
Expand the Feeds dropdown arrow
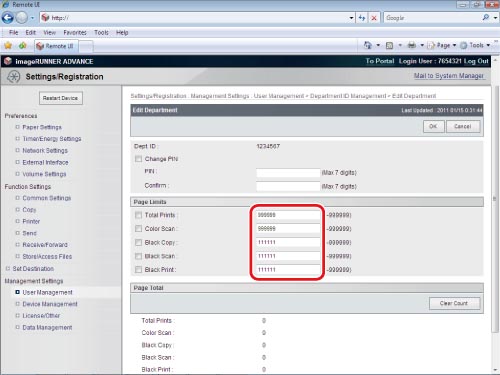click(400, 45)
